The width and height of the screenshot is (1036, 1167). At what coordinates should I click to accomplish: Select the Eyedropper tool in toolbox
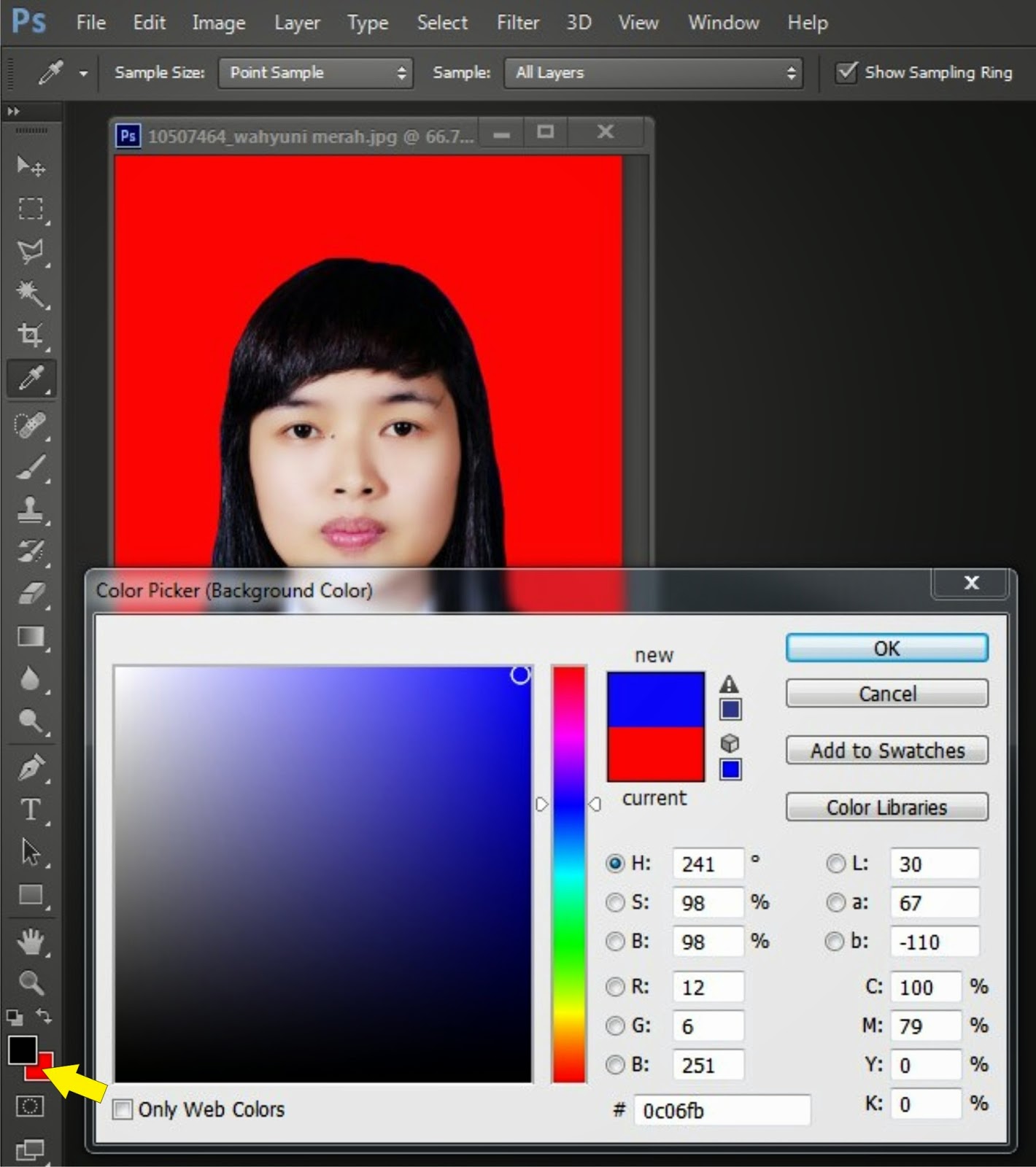click(x=31, y=378)
